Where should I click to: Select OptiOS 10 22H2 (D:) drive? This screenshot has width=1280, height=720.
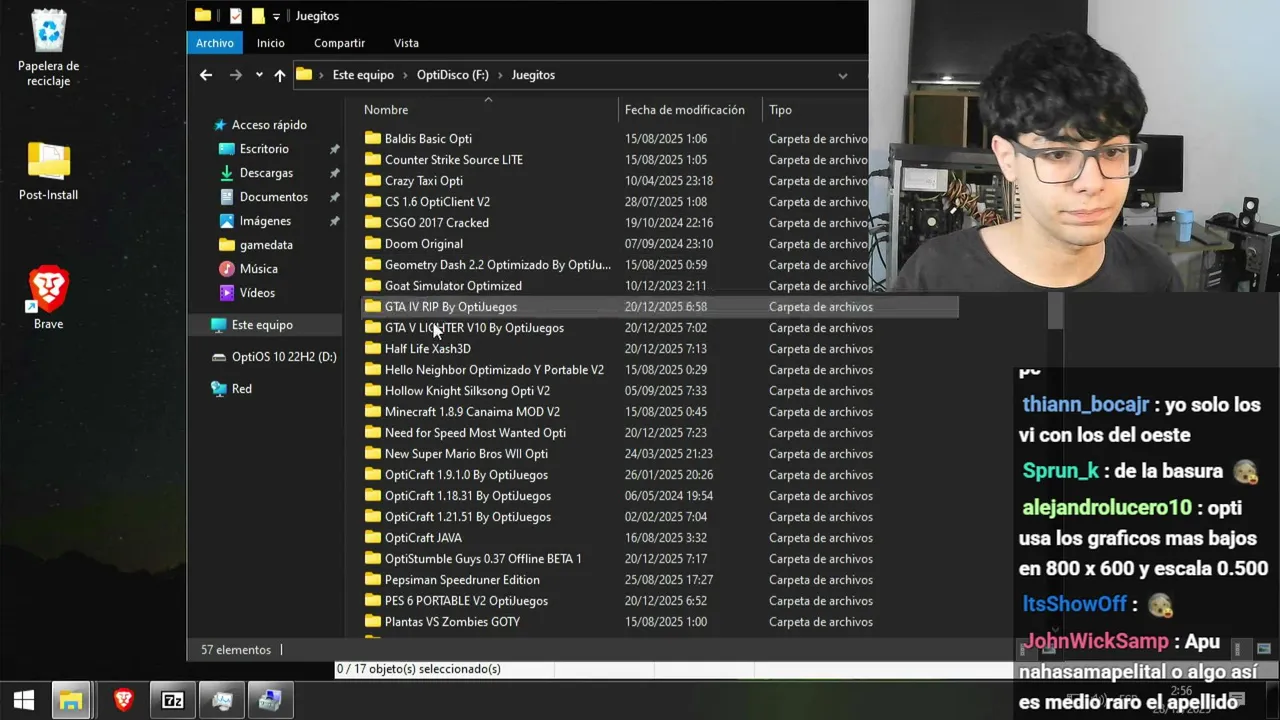tap(284, 357)
